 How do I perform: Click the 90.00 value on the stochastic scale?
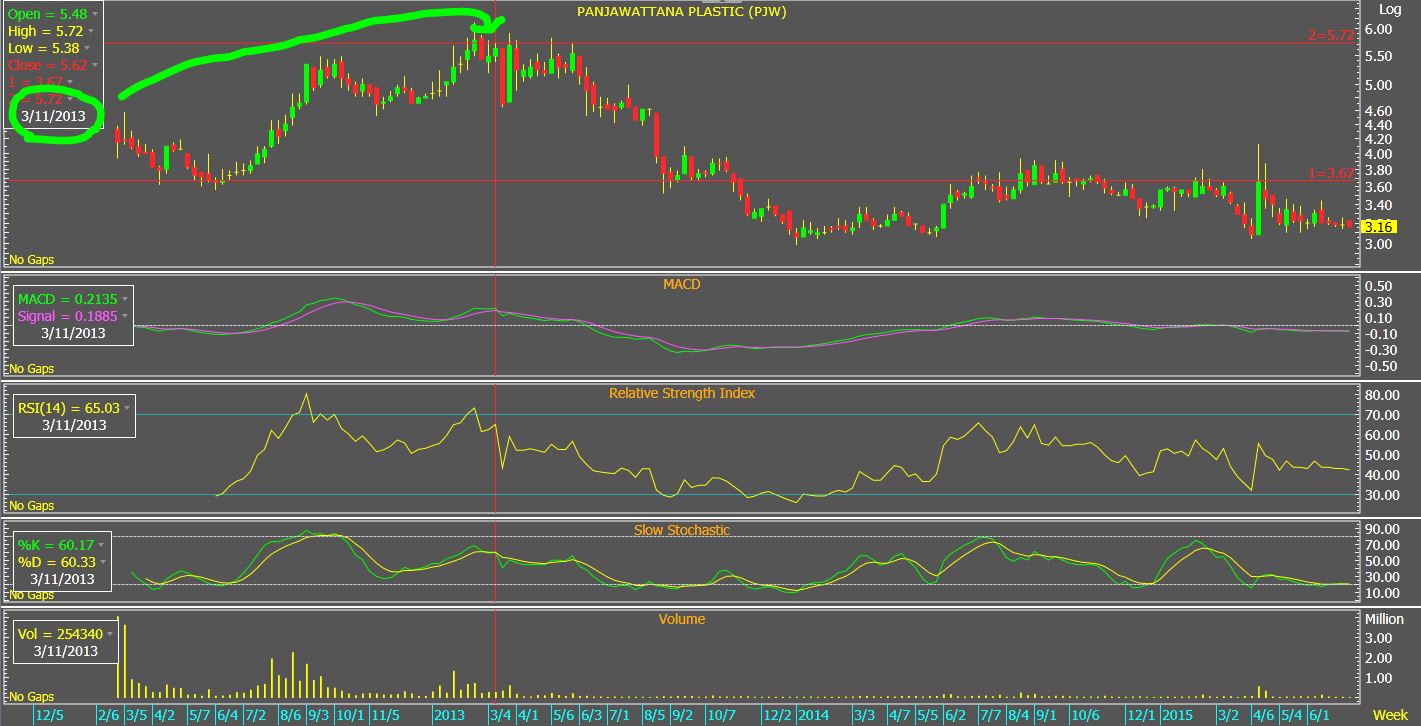click(1381, 529)
